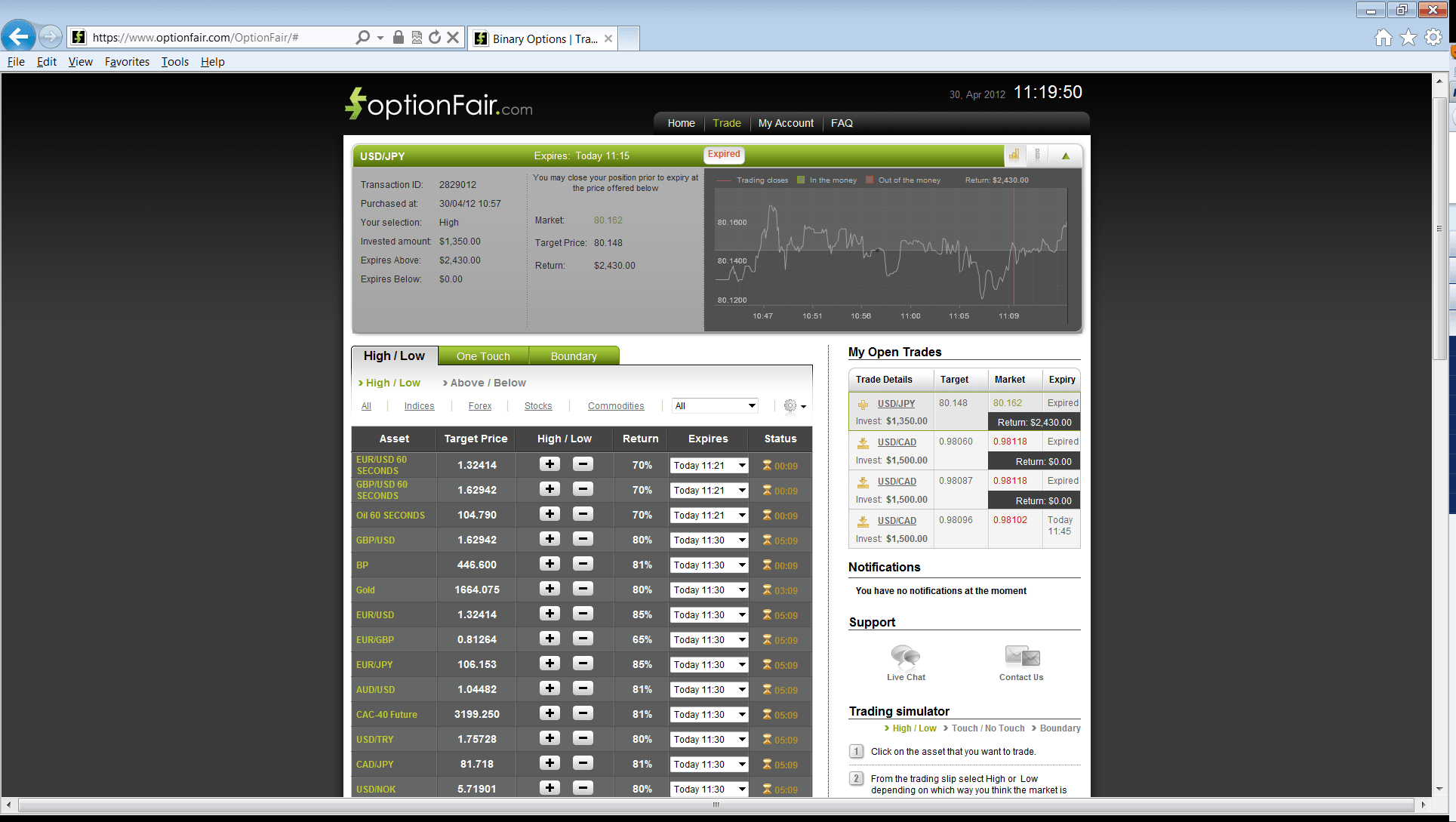Select High (+) for GBP/USD 60 SECONDS

coord(549,489)
